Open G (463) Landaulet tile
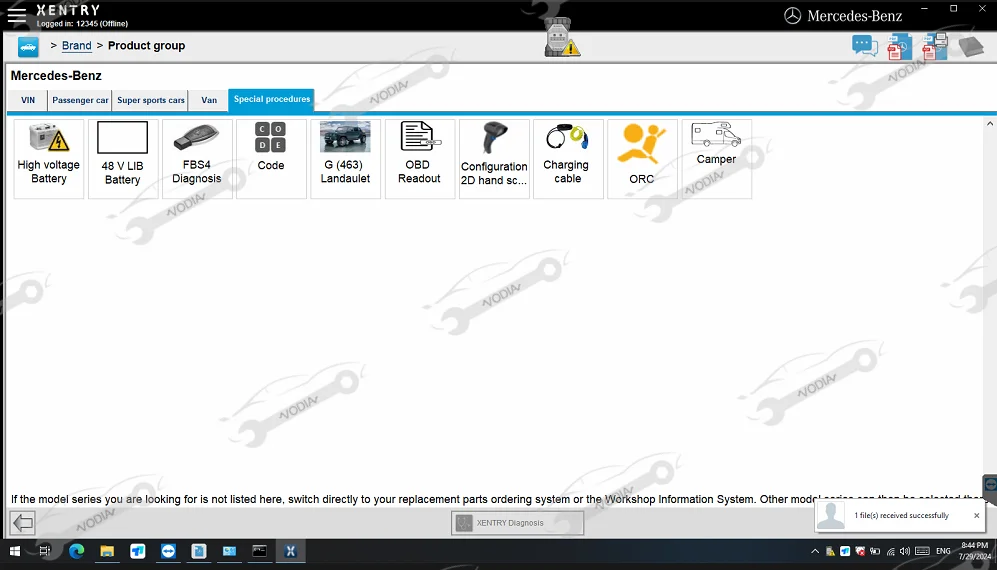The image size is (997, 570). click(x=345, y=159)
